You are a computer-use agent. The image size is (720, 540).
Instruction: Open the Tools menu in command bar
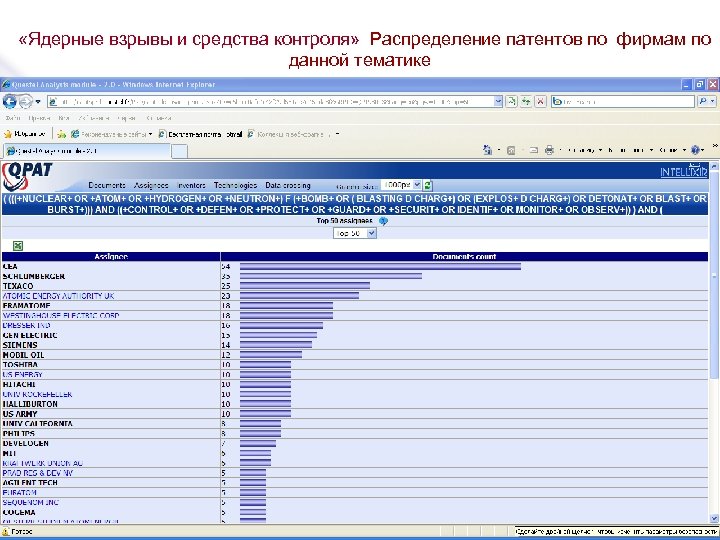click(x=672, y=150)
